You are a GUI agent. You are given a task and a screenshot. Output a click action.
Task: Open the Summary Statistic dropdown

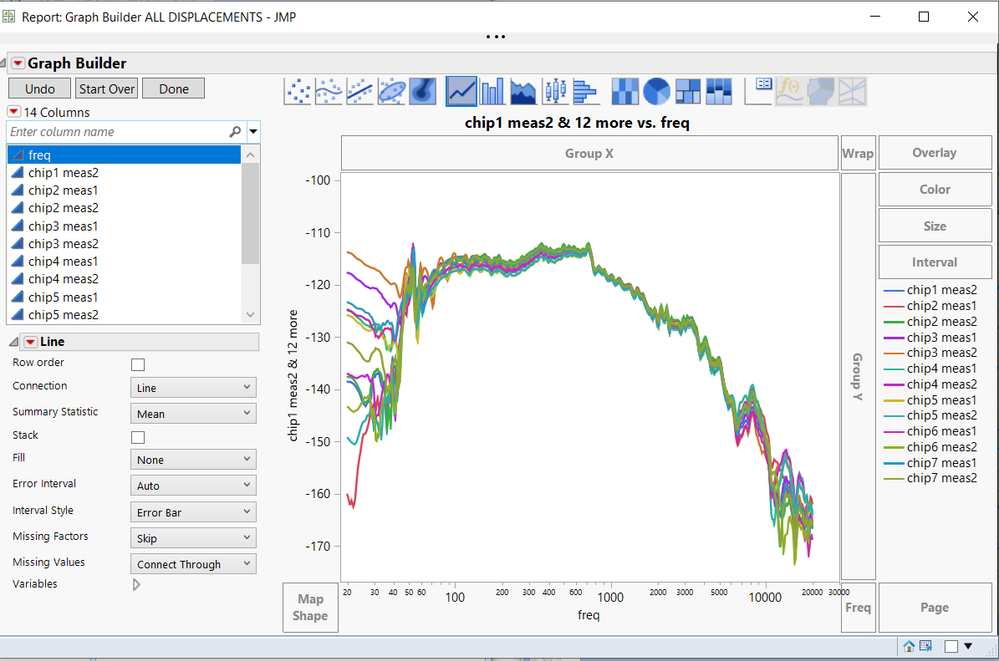(193, 414)
